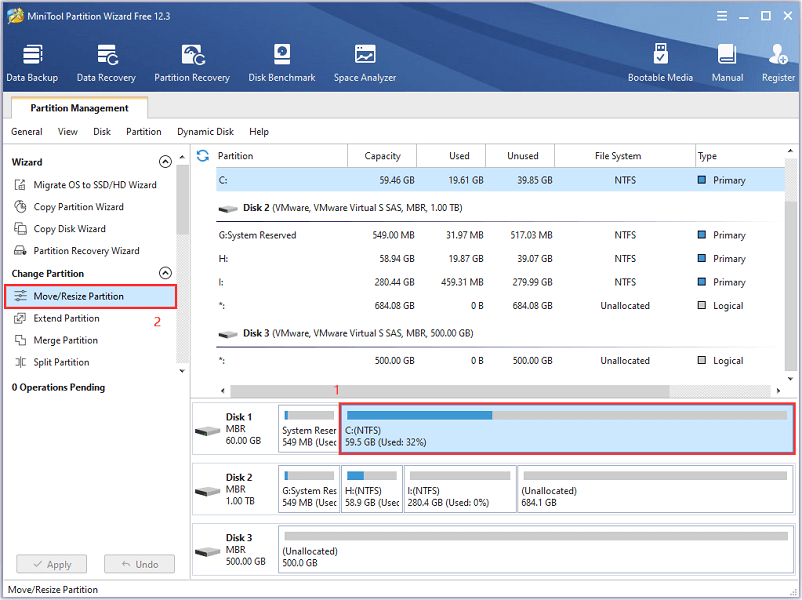Select Disk 1's System Reserved block in the map

[x=308, y=429]
